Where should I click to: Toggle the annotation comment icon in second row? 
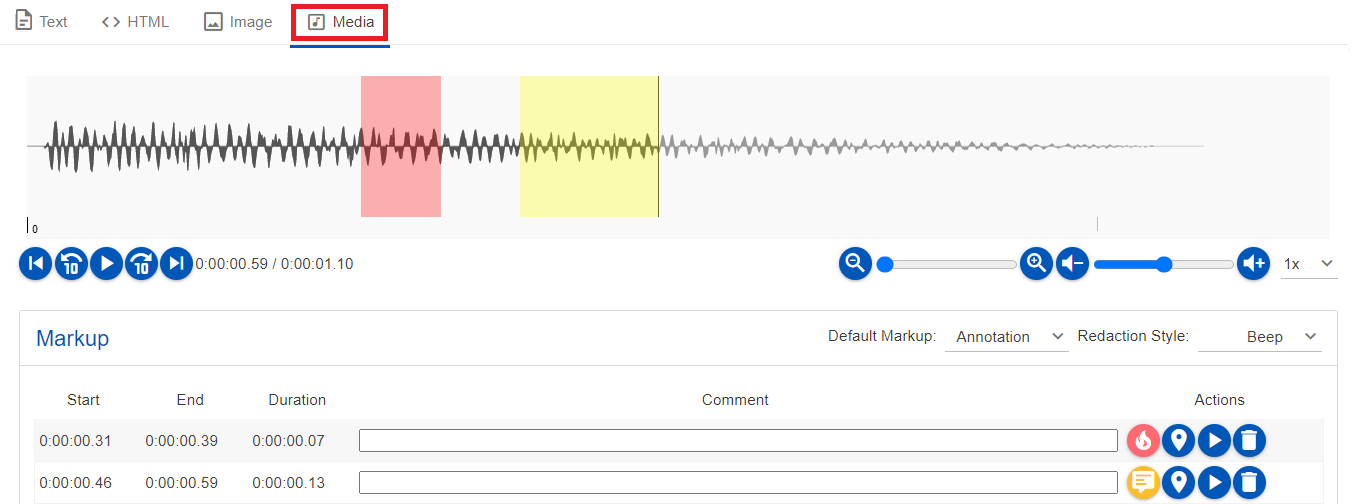click(x=1143, y=483)
